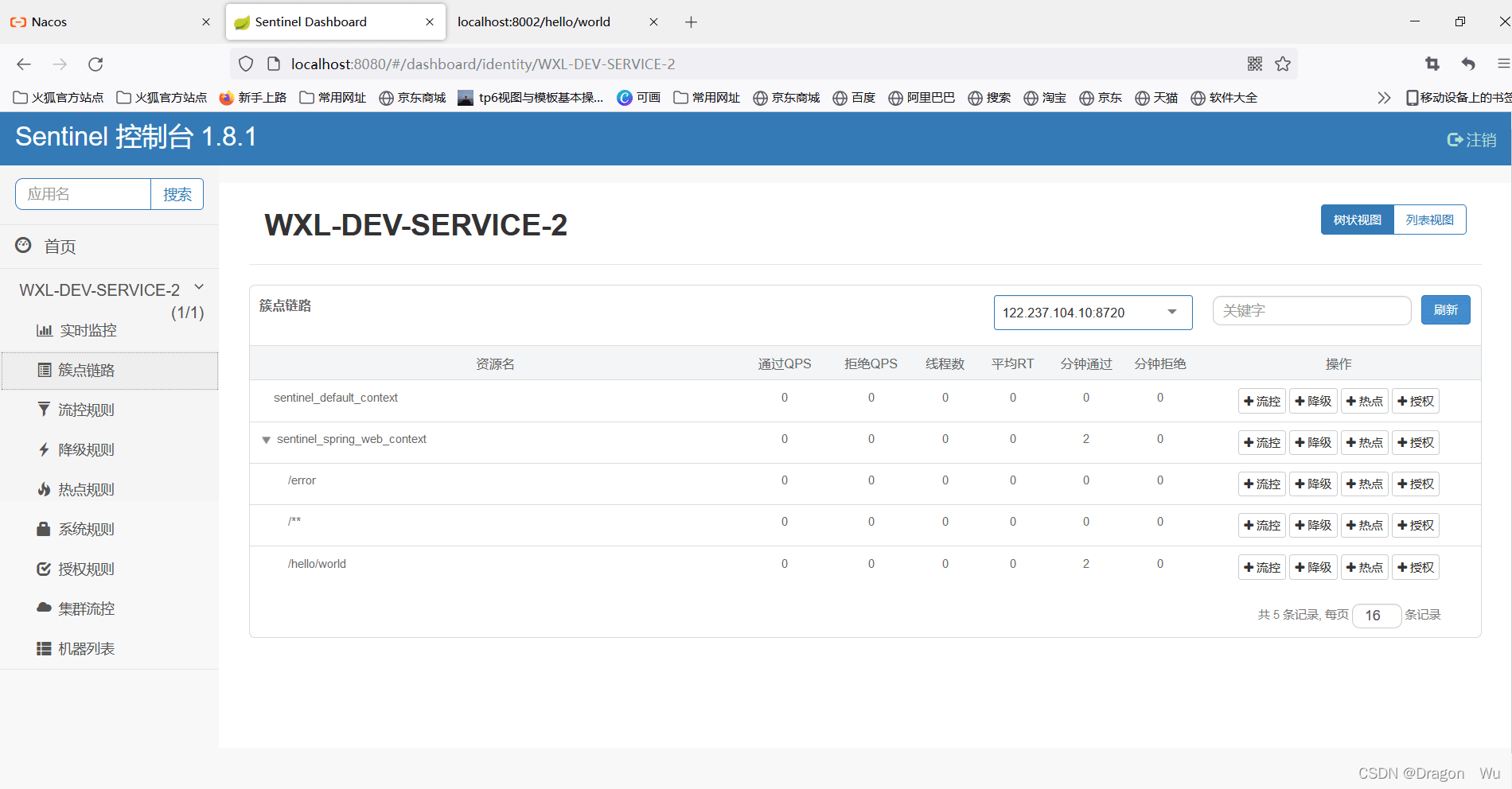1512x789 pixels.
Task: Open the 天猫 bookmark
Action: 1156,98
